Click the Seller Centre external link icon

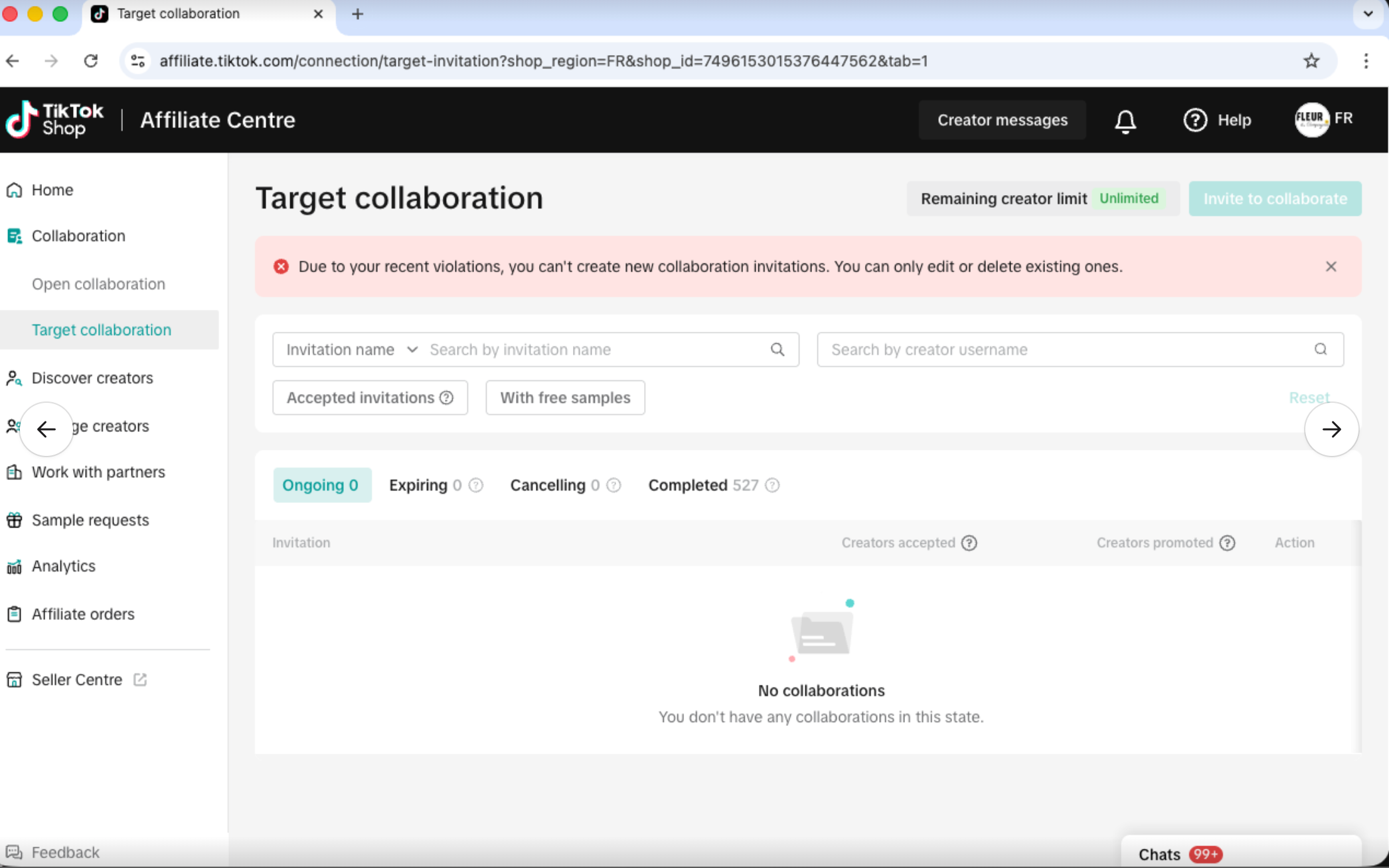pyautogui.click(x=140, y=680)
